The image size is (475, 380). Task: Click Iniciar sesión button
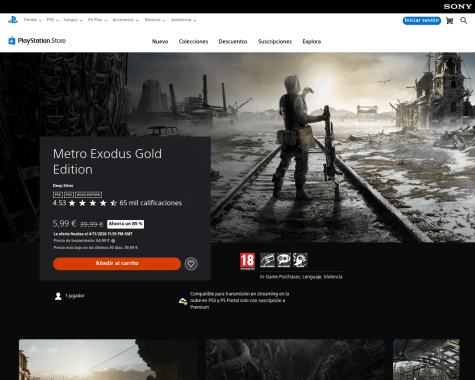pos(422,20)
